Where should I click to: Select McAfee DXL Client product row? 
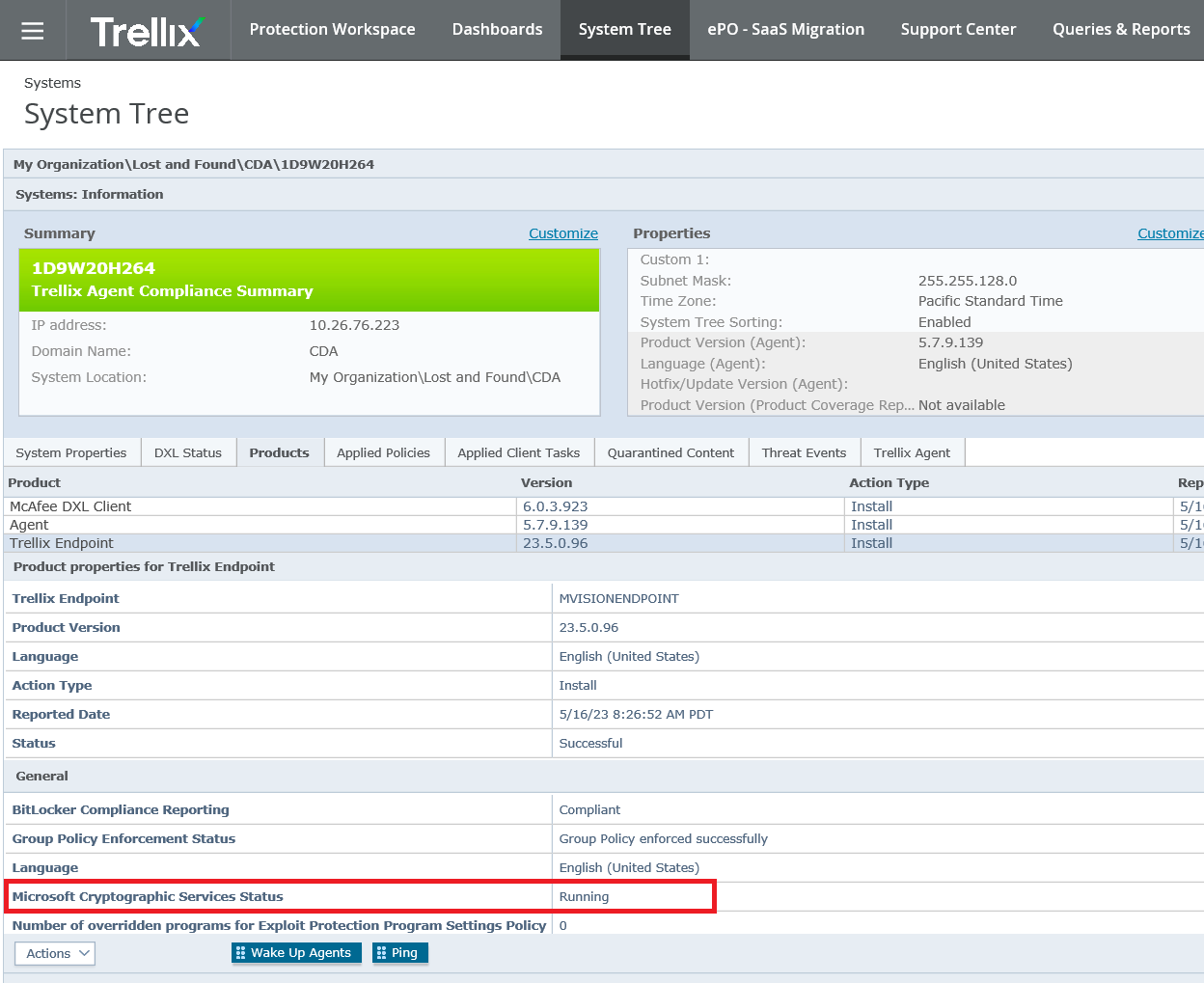[x=604, y=506]
